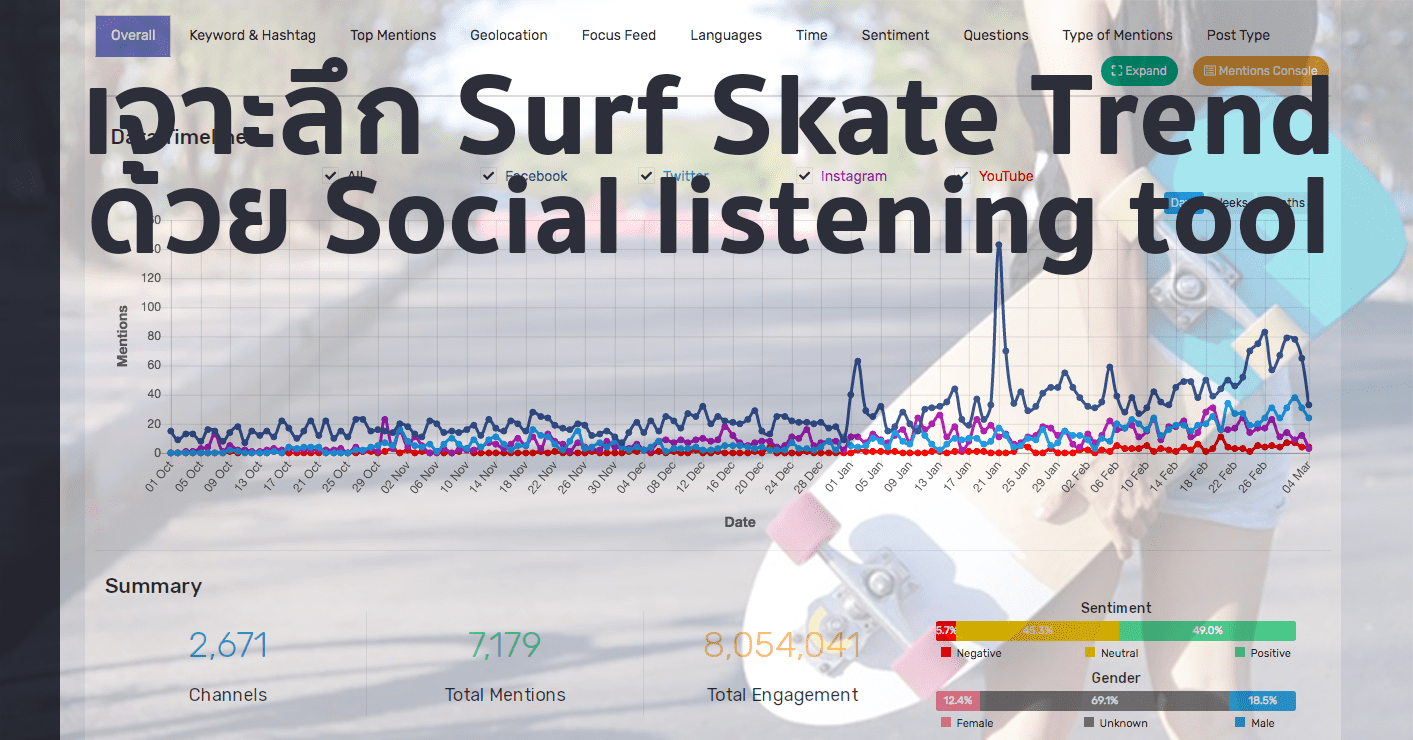Go to the Geolocation tab
1413x740 pixels.
click(x=509, y=36)
